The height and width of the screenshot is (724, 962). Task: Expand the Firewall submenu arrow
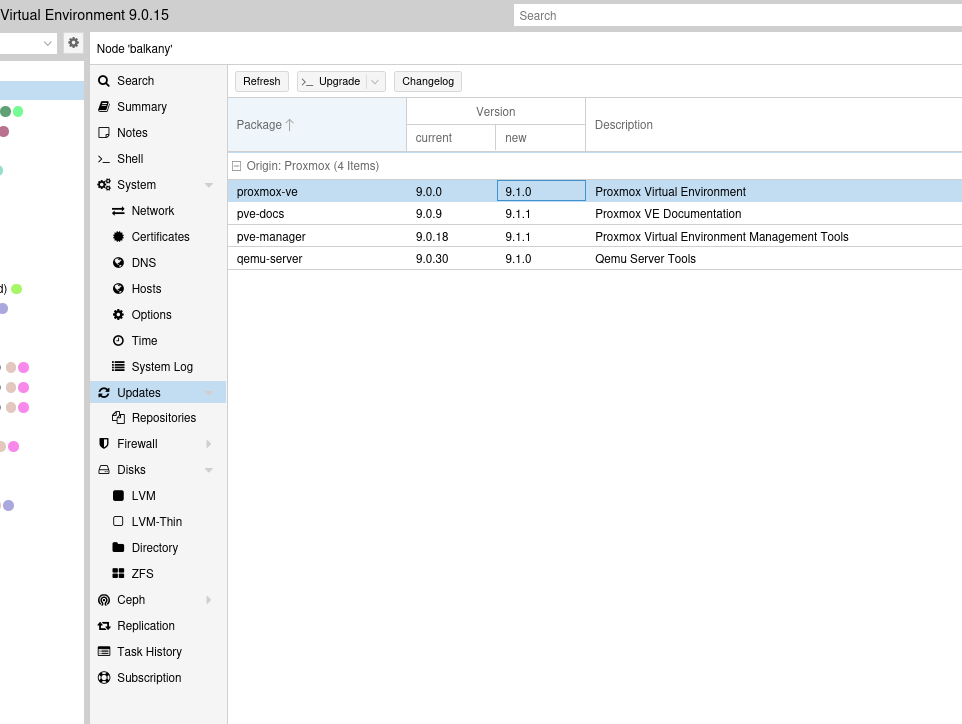click(209, 444)
